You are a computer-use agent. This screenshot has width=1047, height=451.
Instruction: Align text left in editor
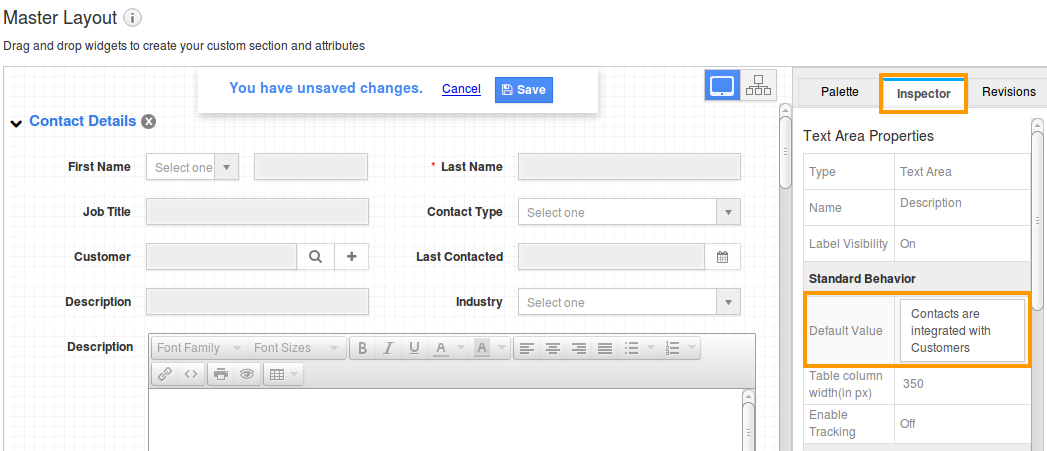(527, 348)
